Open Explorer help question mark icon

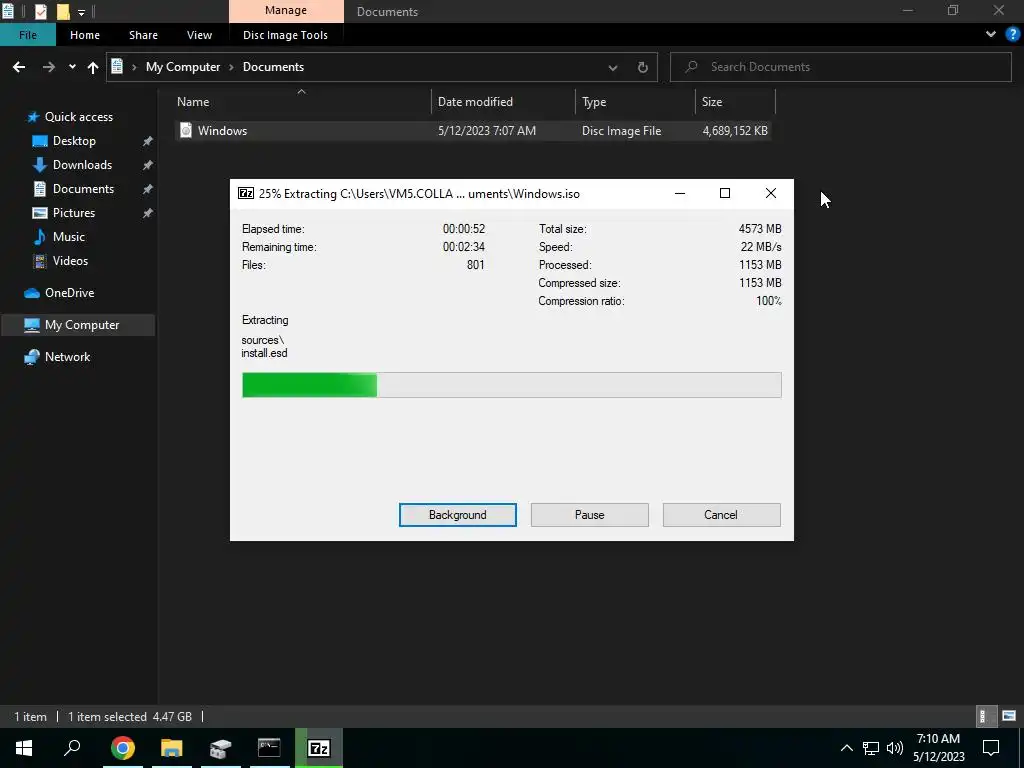tap(1013, 35)
